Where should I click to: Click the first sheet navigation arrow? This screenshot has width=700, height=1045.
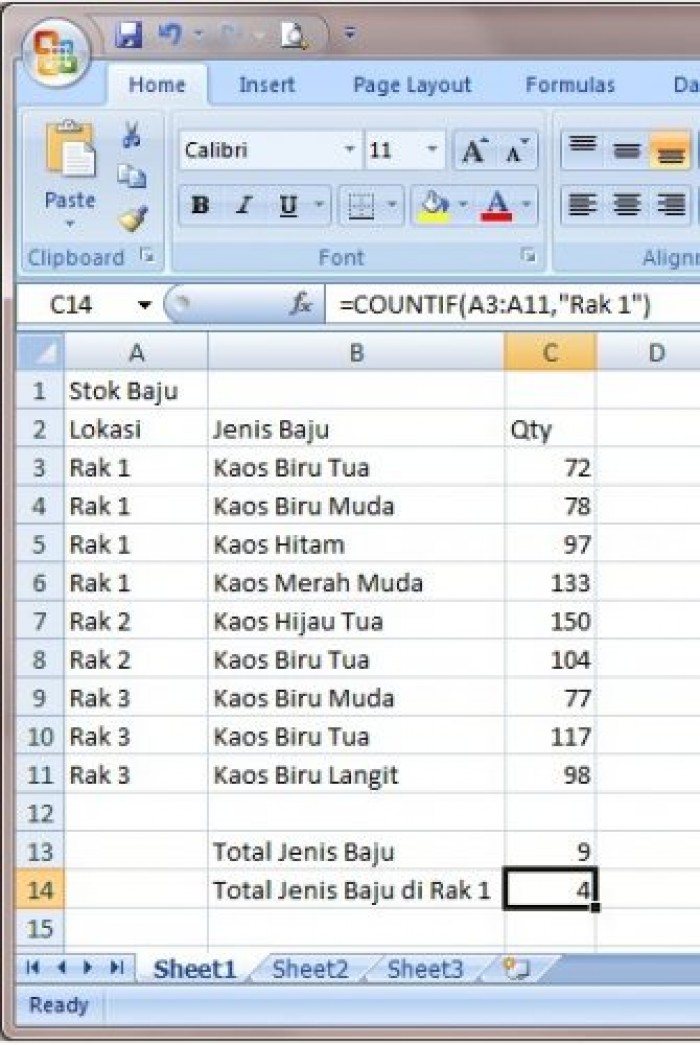pyautogui.click(x=33, y=967)
